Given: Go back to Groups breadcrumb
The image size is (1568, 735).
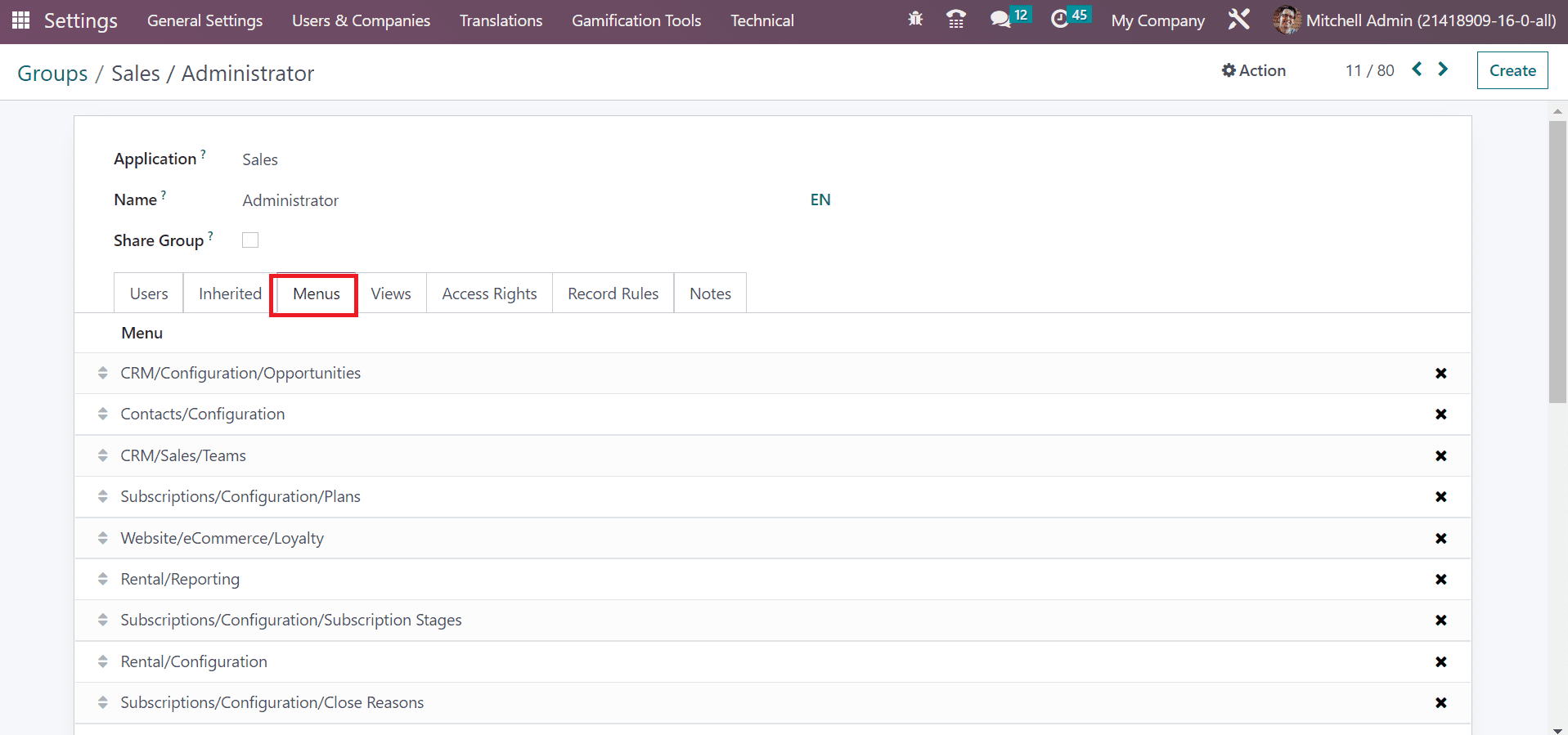Looking at the screenshot, I should [52, 74].
